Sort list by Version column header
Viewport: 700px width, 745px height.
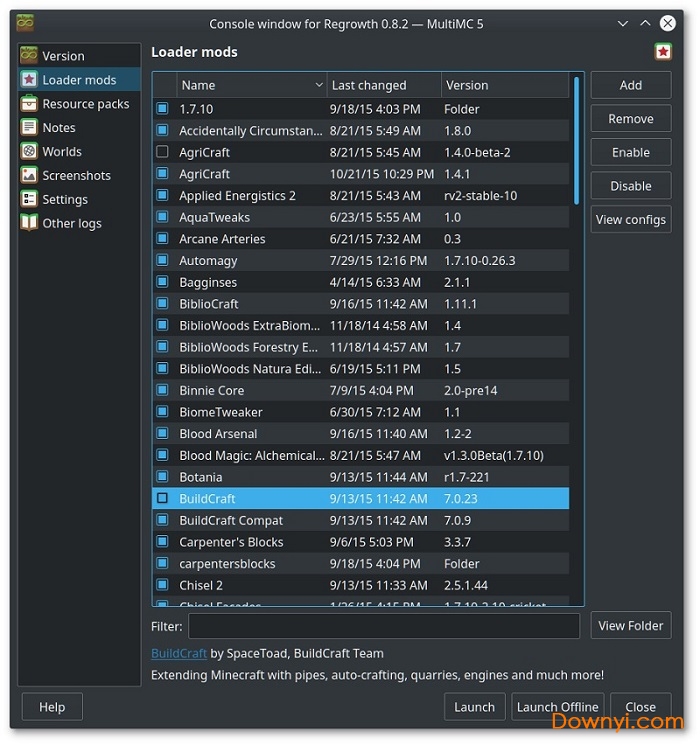click(x=500, y=86)
